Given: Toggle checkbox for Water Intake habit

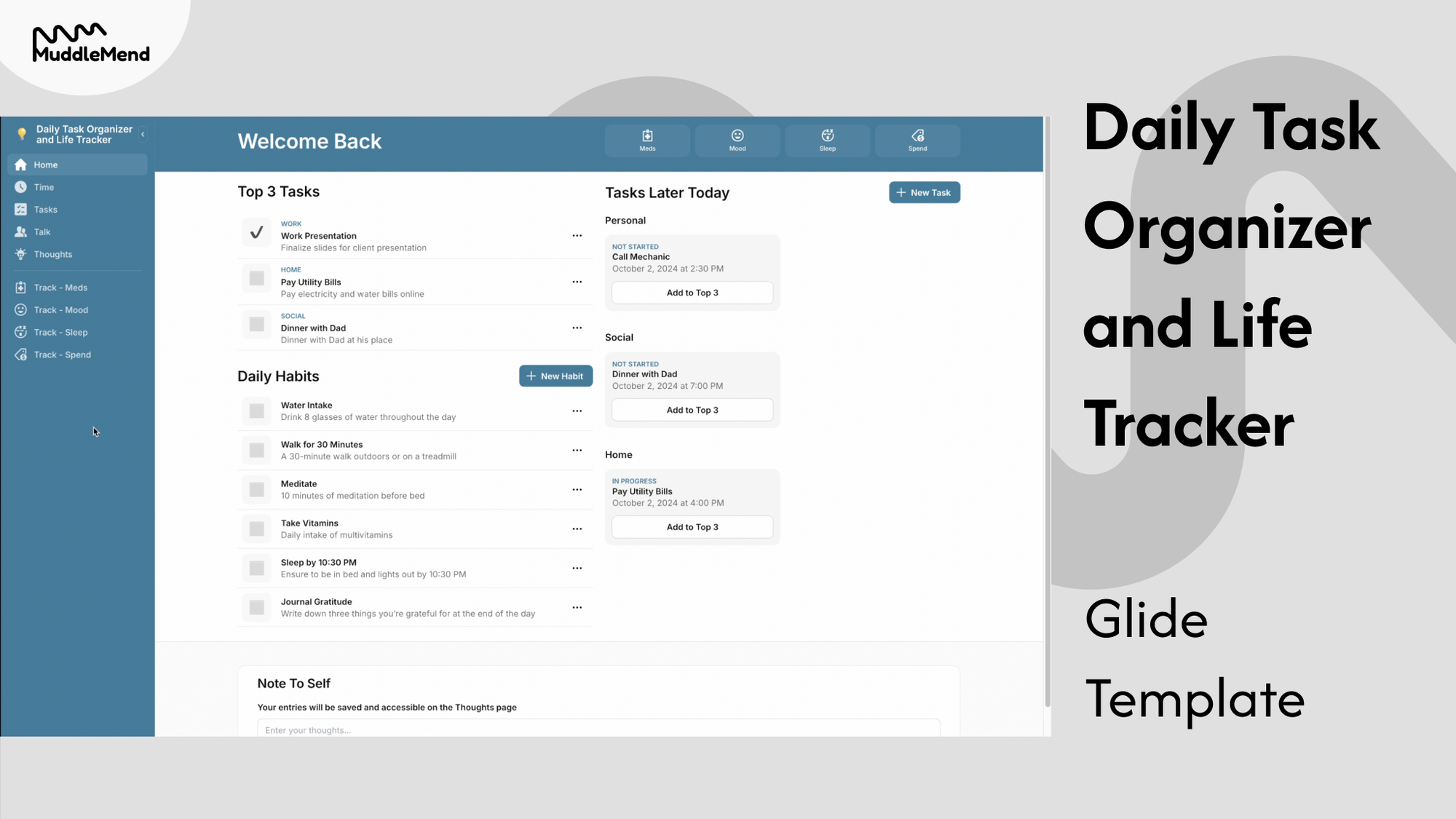Looking at the screenshot, I should pyautogui.click(x=256, y=411).
